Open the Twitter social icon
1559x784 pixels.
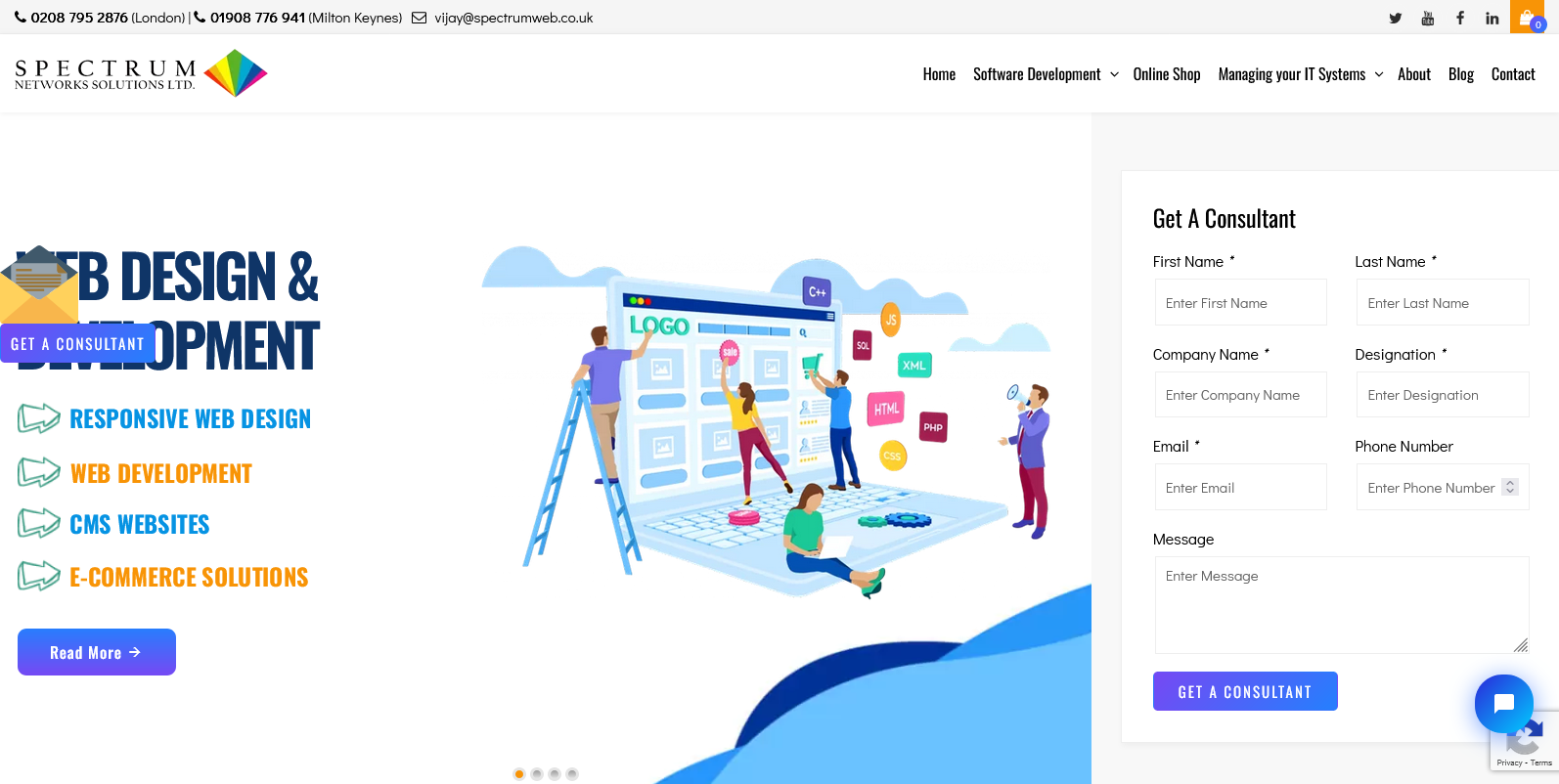(x=1395, y=18)
